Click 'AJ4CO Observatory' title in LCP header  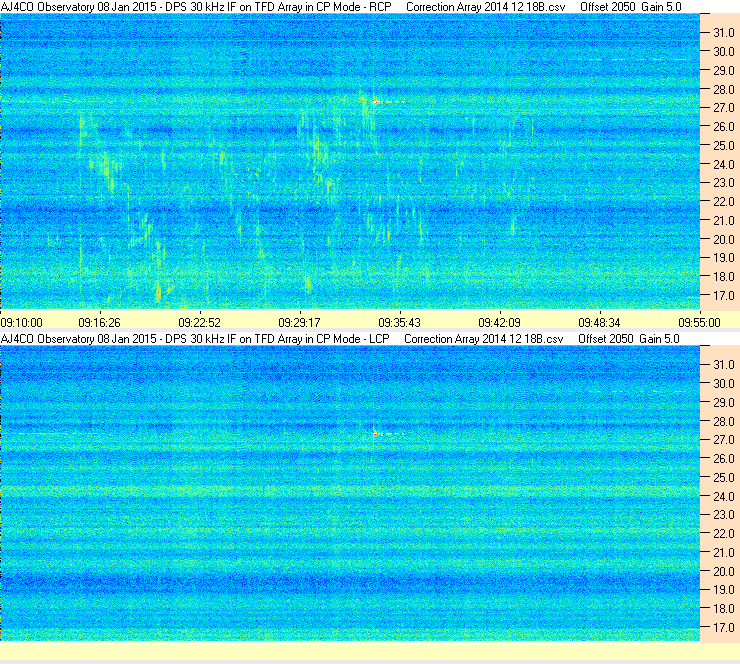(47, 339)
